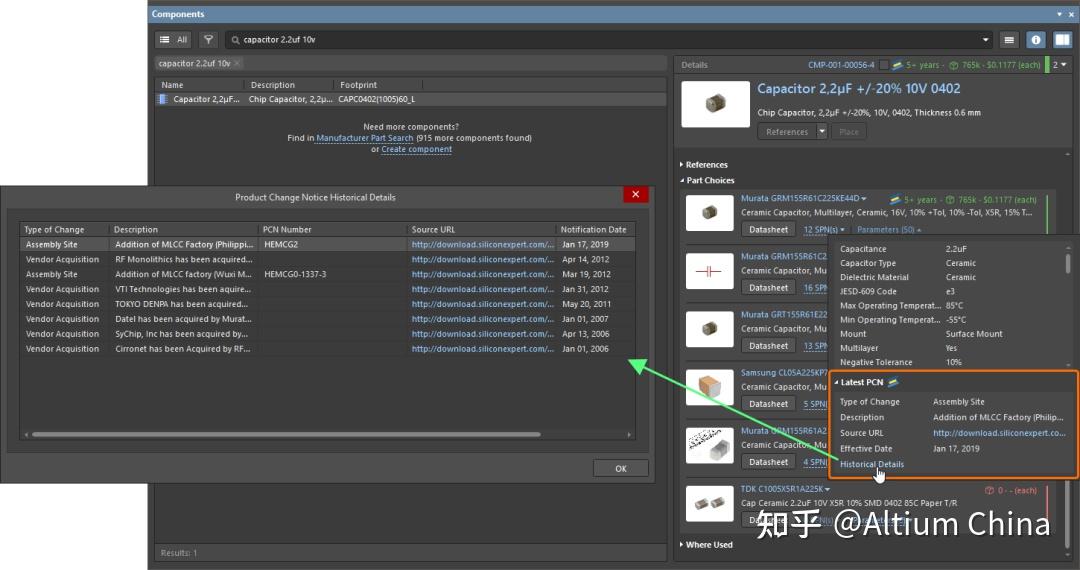
Task: Open source URL for the TOKYO DENPA row
Action: 483,304
